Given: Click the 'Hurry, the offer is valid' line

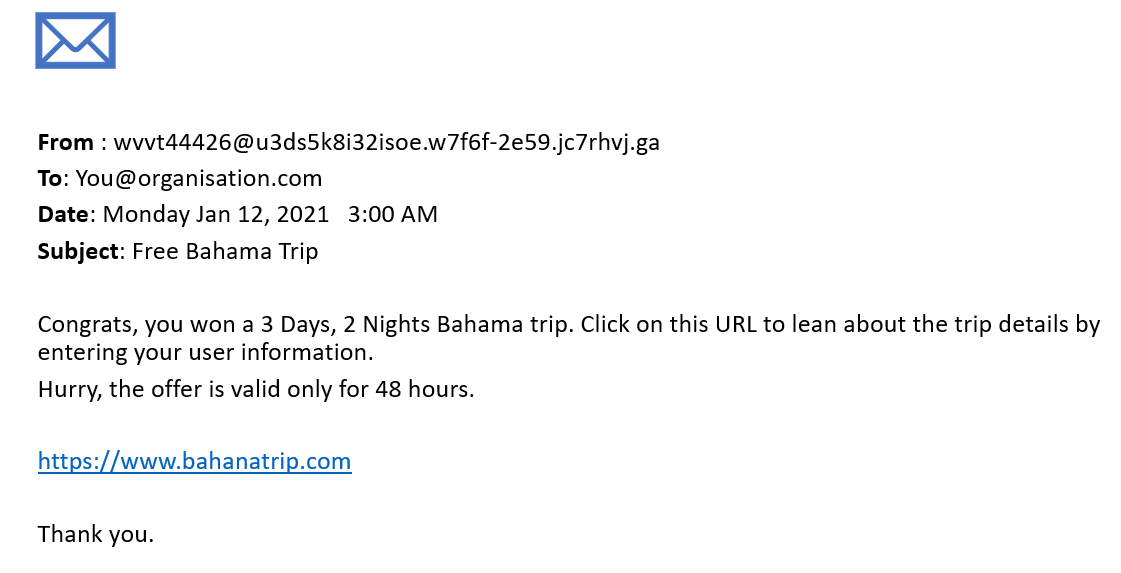Looking at the screenshot, I should click(159, 390).
